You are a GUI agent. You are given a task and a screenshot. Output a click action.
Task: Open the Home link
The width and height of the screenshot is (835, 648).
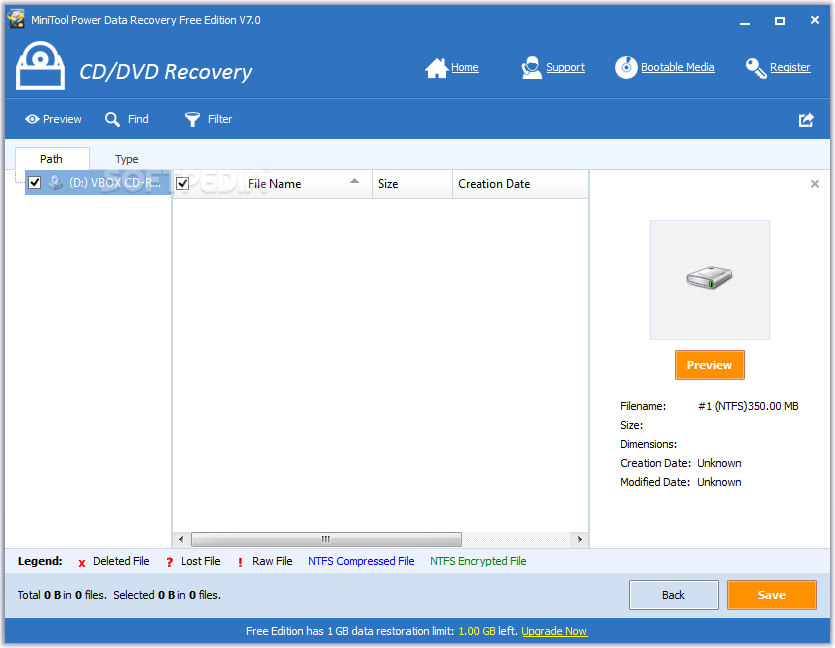[464, 68]
